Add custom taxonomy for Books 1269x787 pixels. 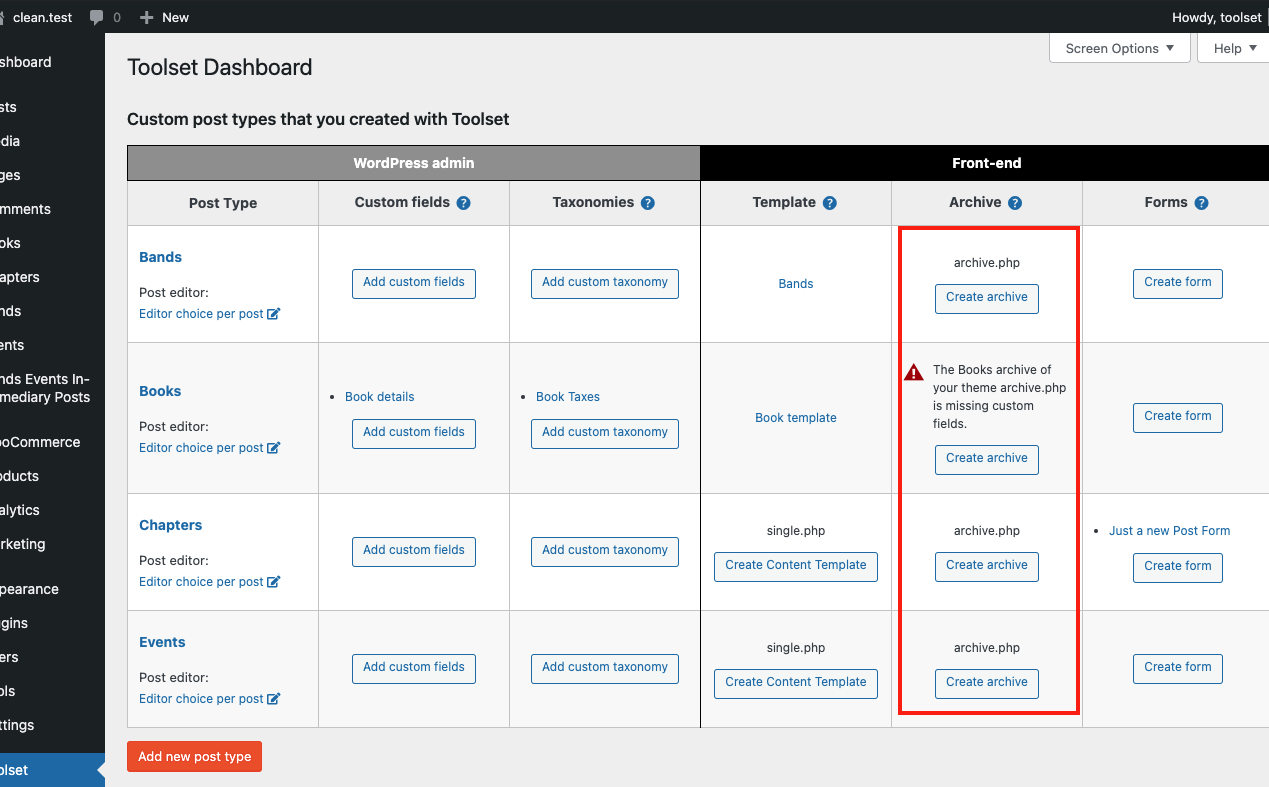coord(605,433)
